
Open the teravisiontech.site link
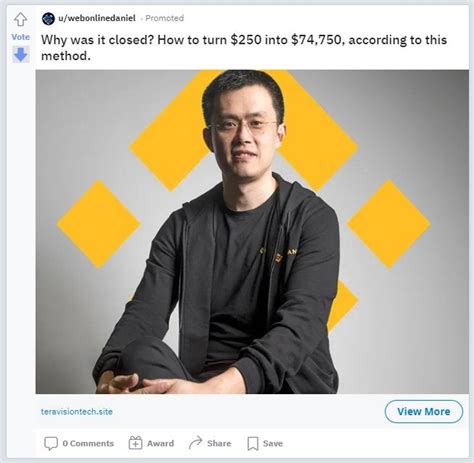[77, 411]
